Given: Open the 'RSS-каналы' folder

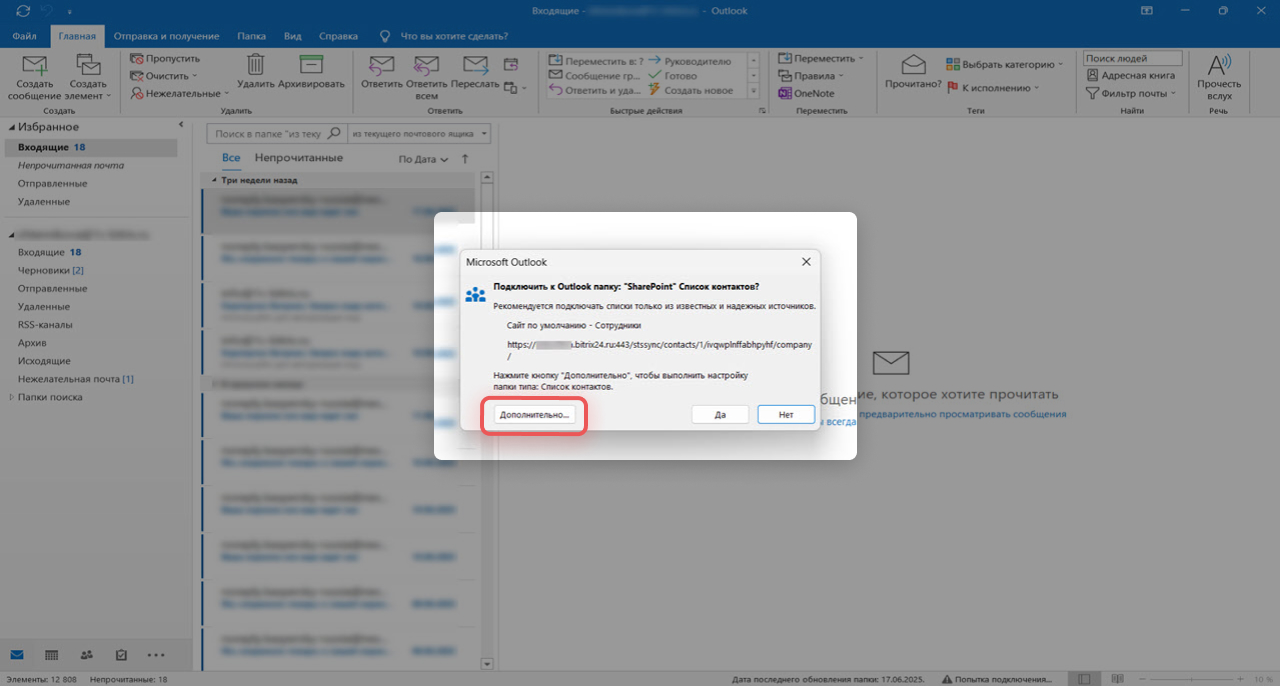Looking at the screenshot, I should [x=45, y=324].
